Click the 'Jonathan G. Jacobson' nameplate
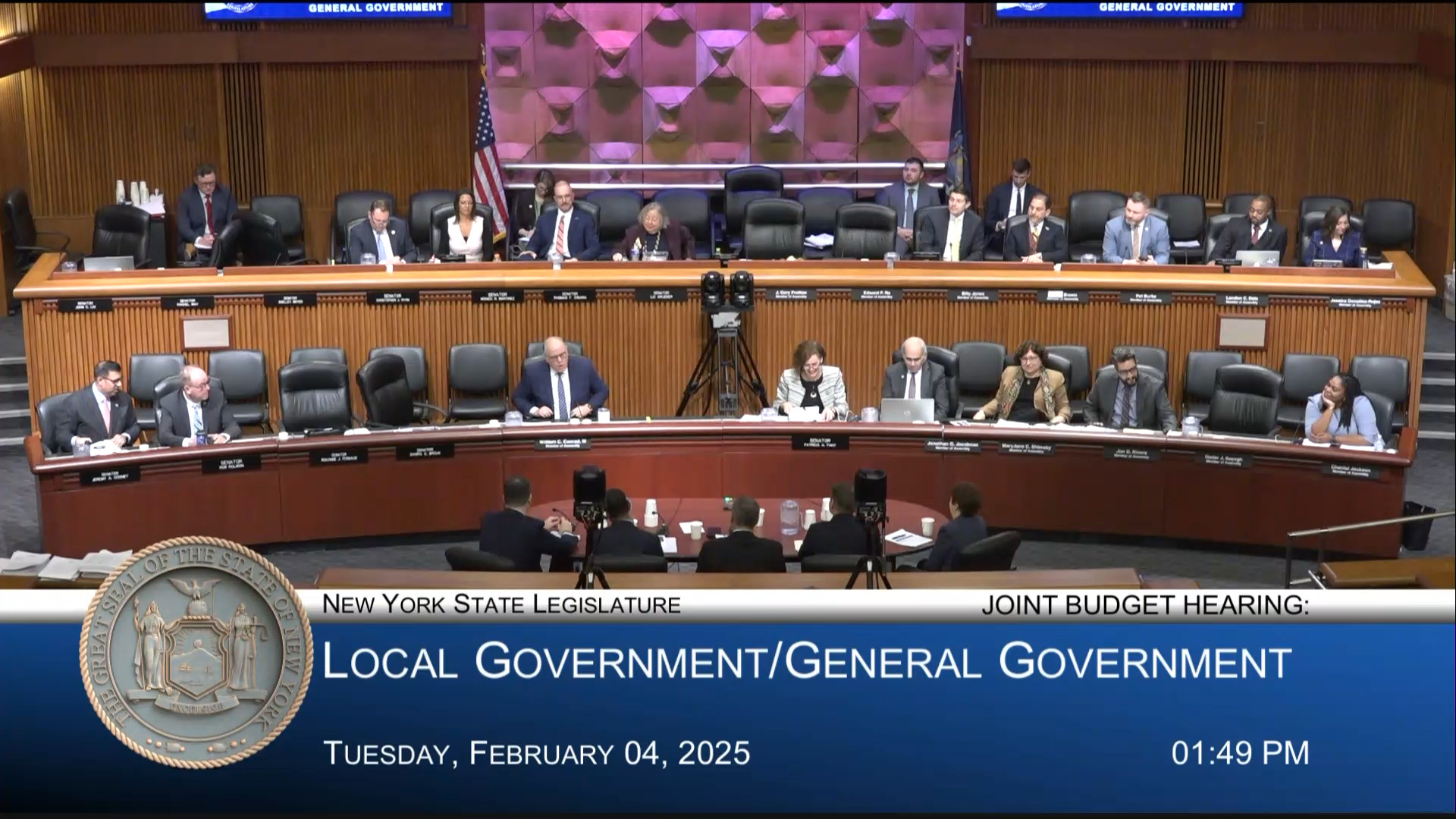Image resolution: width=1456 pixels, height=819 pixels. pos(952,446)
